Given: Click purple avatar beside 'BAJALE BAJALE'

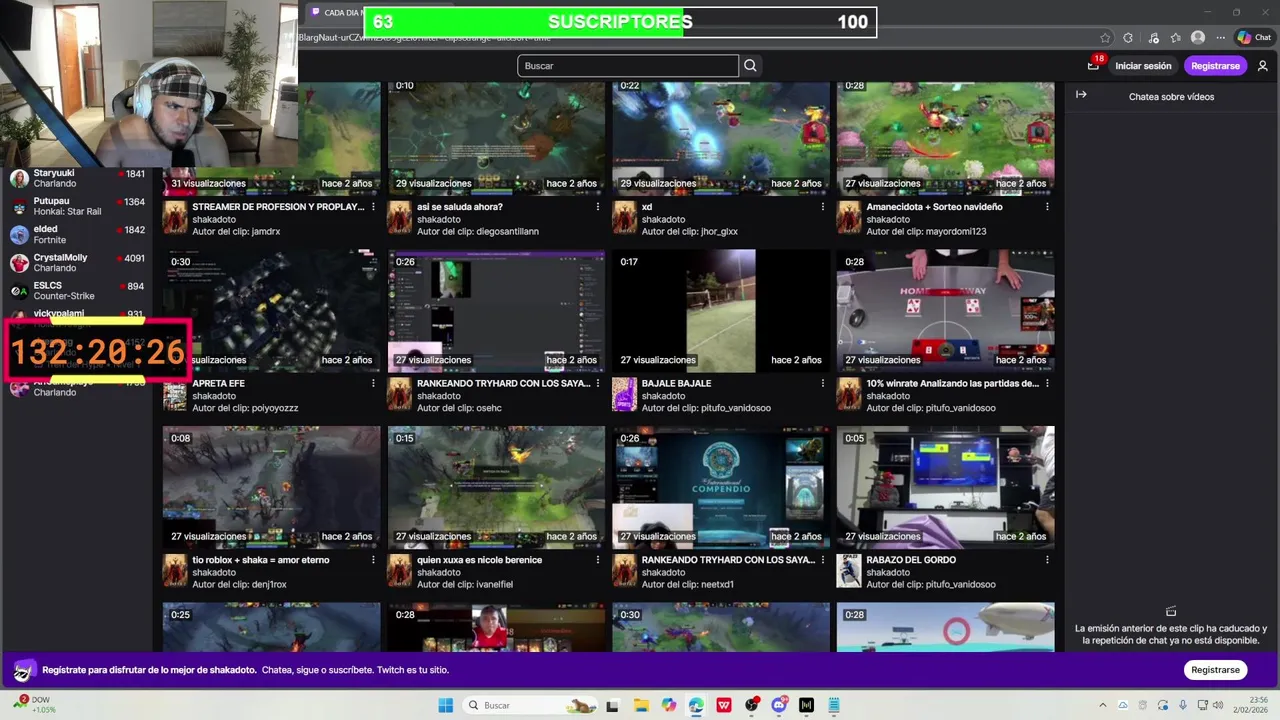Looking at the screenshot, I should click(x=624, y=394).
